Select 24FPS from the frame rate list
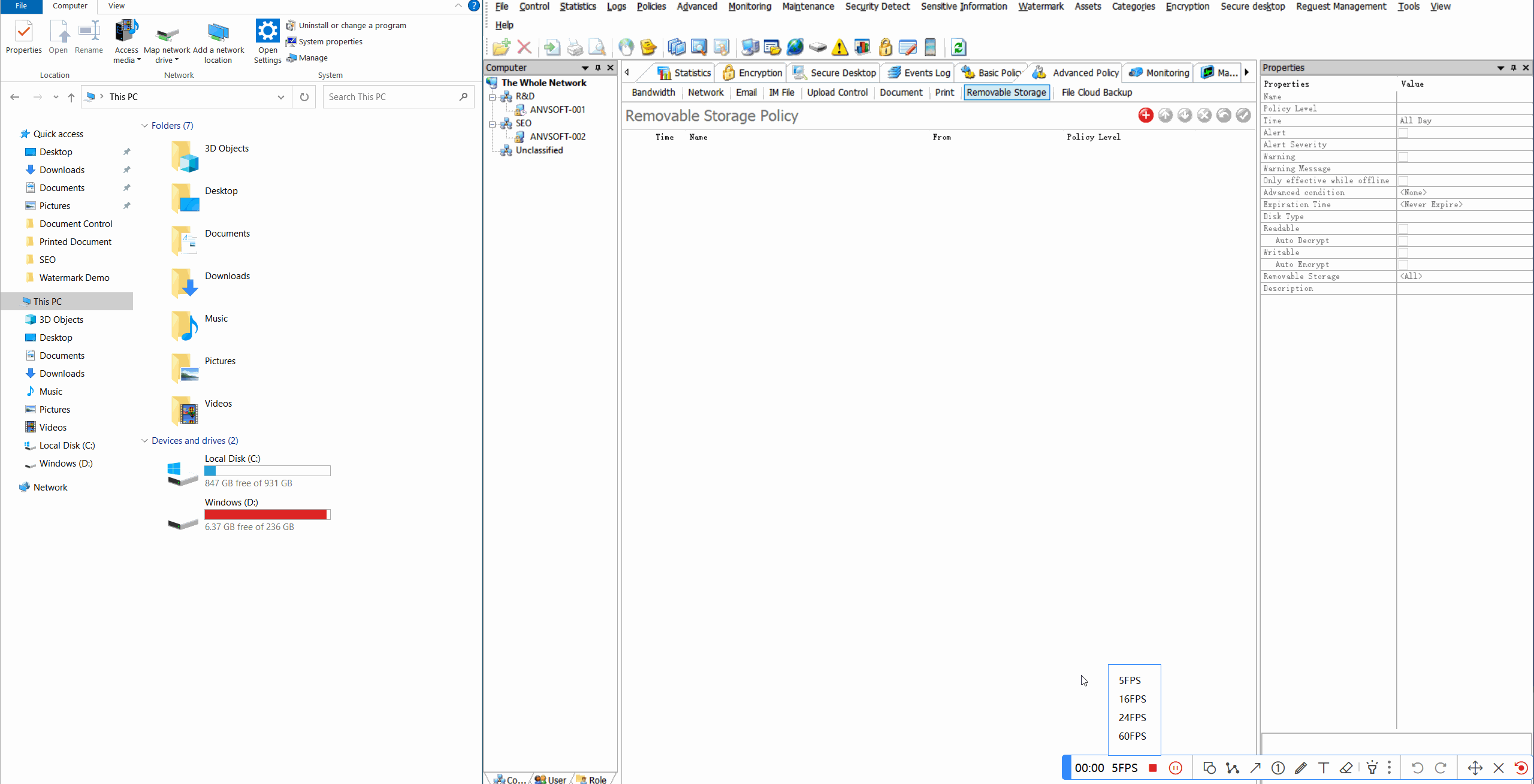 (x=1132, y=718)
